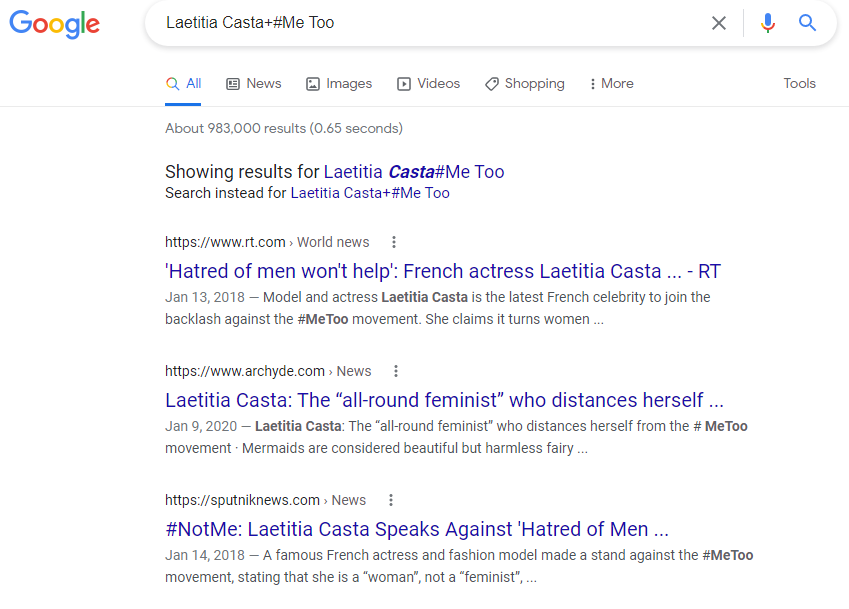Click the Jan 14, 2018 snippet text
The height and width of the screenshot is (609, 849).
[x=459, y=566]
